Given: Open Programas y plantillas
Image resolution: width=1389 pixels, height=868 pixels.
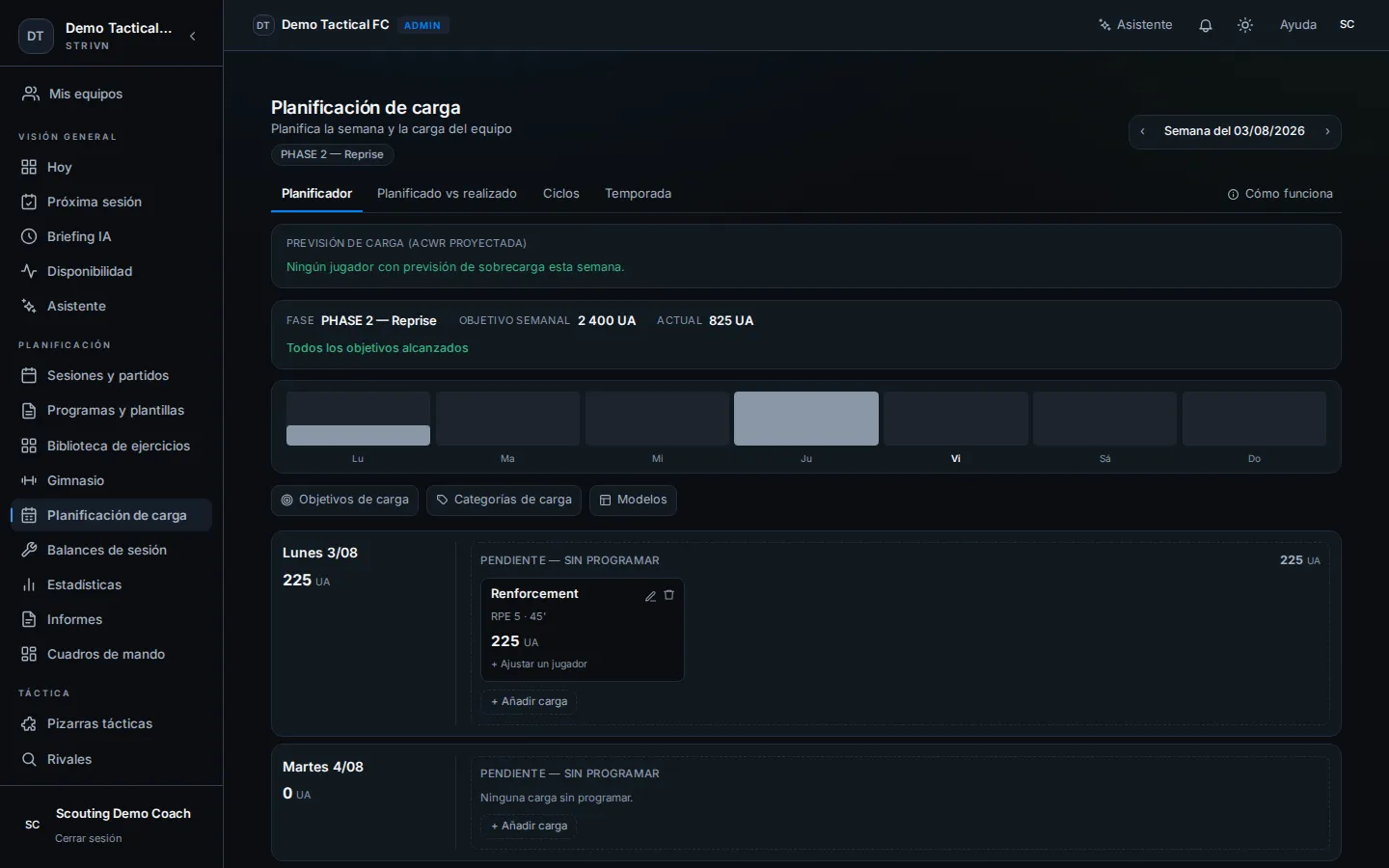Looking at the screenshot, I should click(x=111, y=410).
